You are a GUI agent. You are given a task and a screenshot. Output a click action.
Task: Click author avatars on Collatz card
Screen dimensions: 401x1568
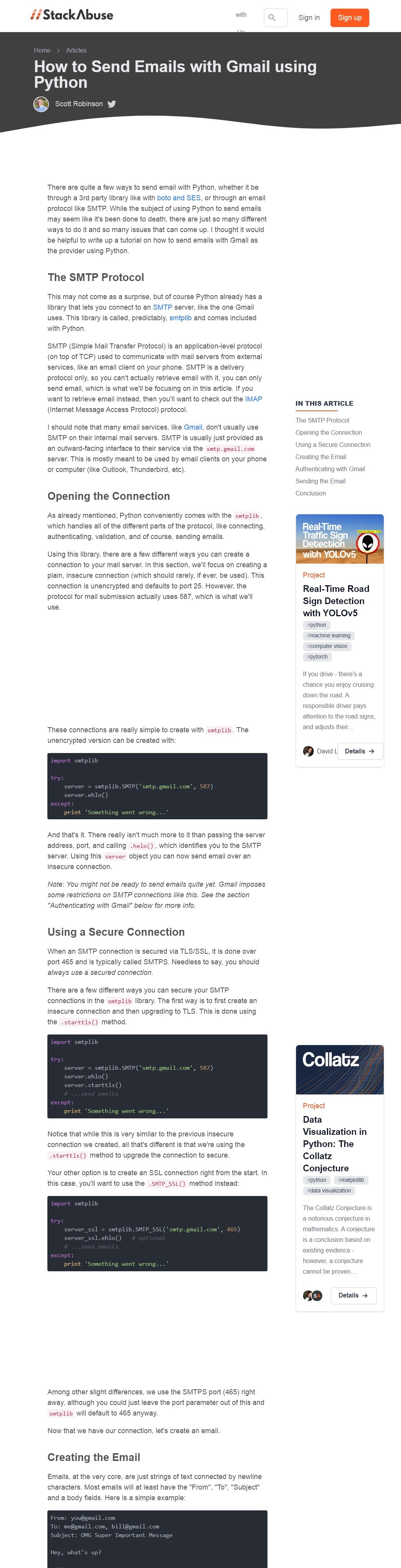point(312,1295)
